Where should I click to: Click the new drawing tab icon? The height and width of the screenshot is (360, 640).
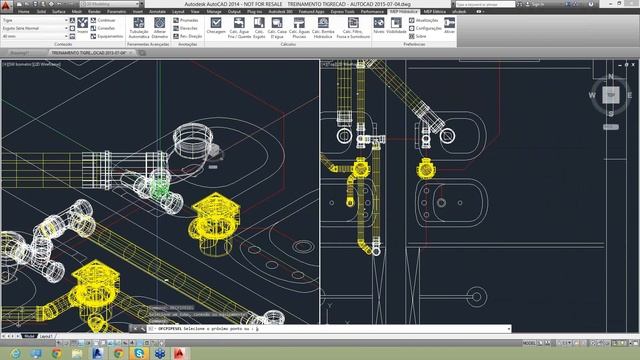[142, 53]
